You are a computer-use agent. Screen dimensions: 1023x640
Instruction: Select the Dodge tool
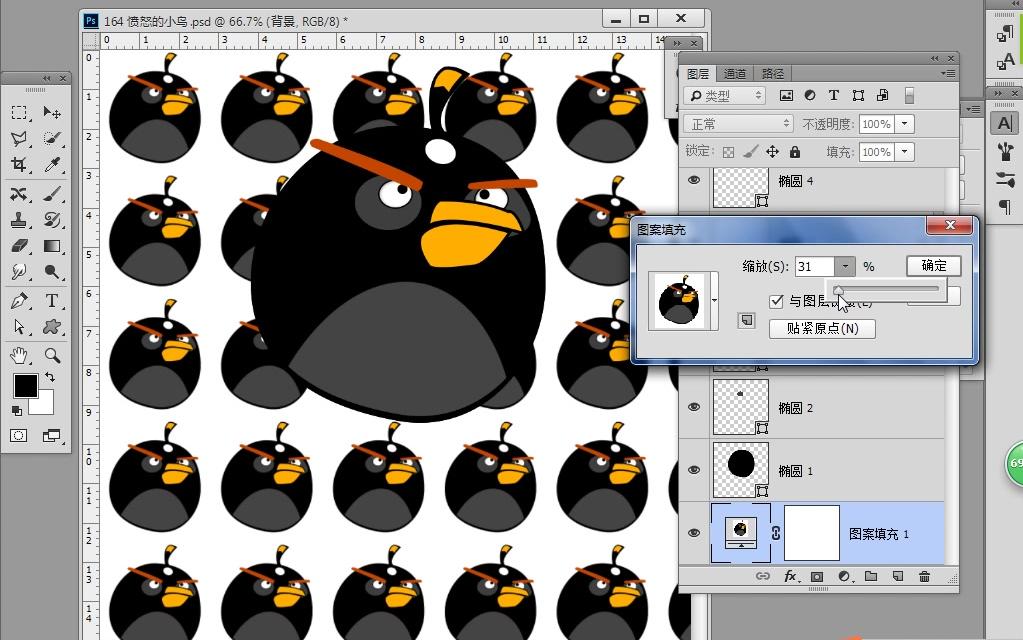click(x=52, y=271)
